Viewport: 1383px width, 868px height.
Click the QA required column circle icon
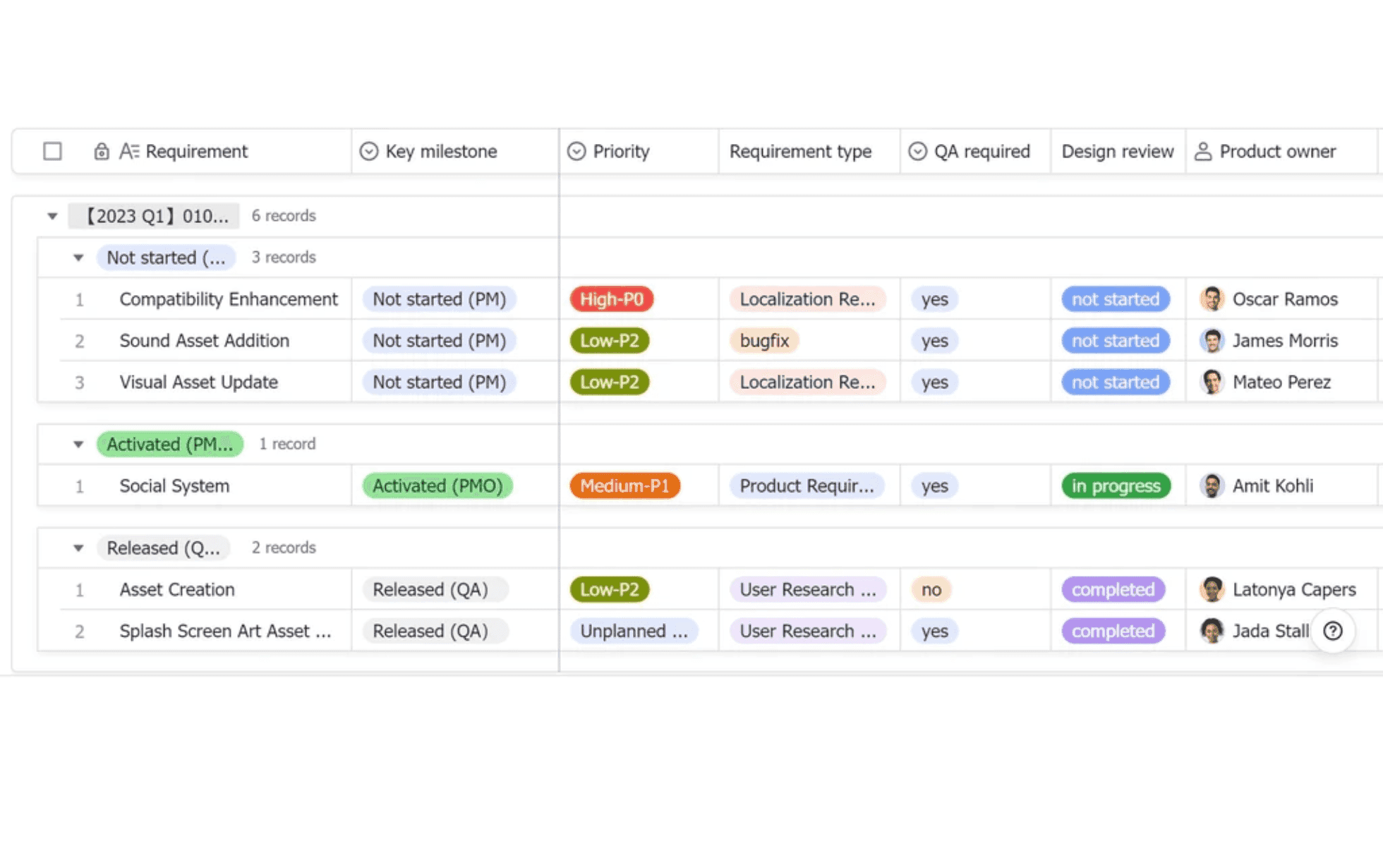(917, 151)
